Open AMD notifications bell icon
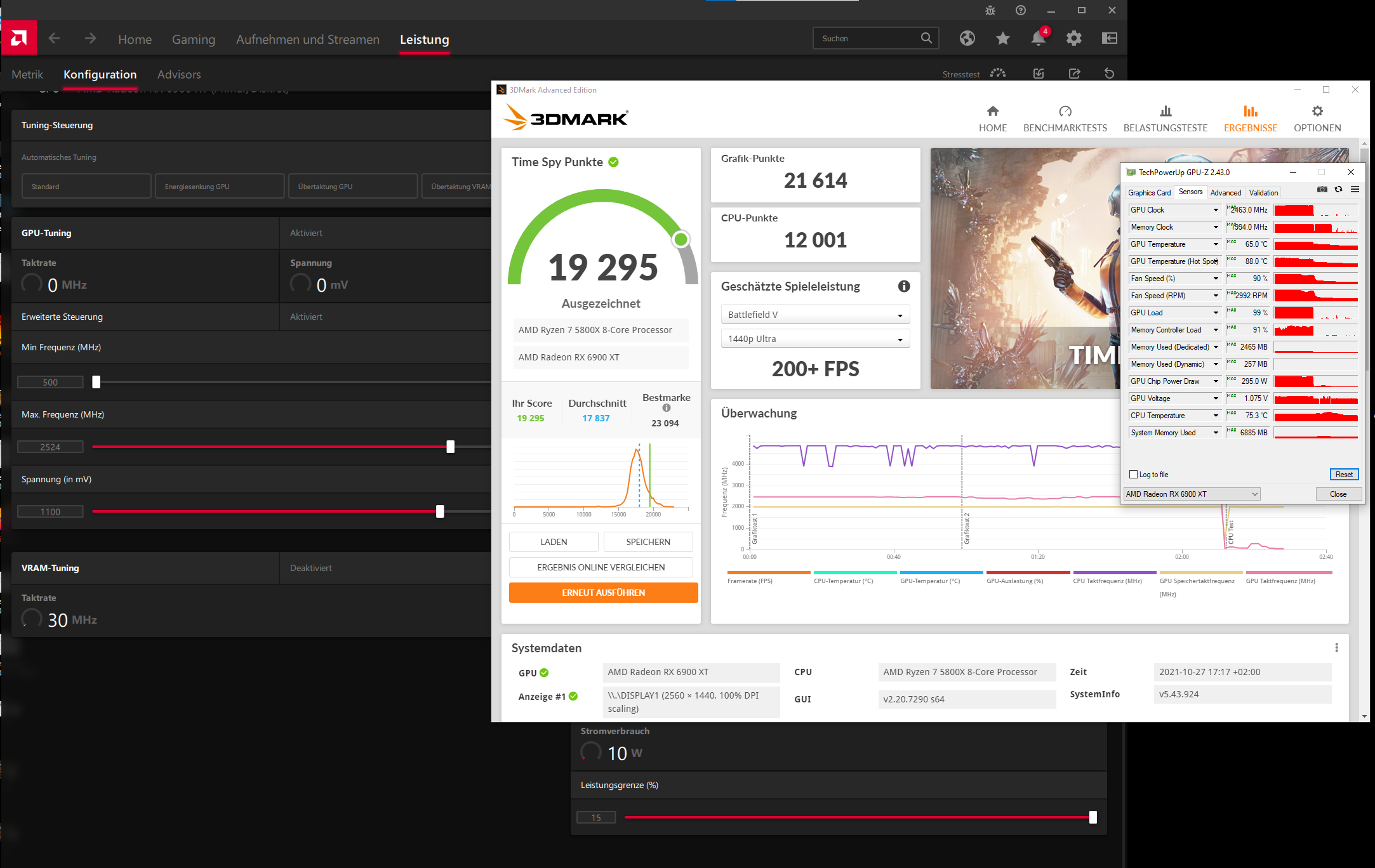This screenshot has height=868, width=1375. pos(1038,39)
